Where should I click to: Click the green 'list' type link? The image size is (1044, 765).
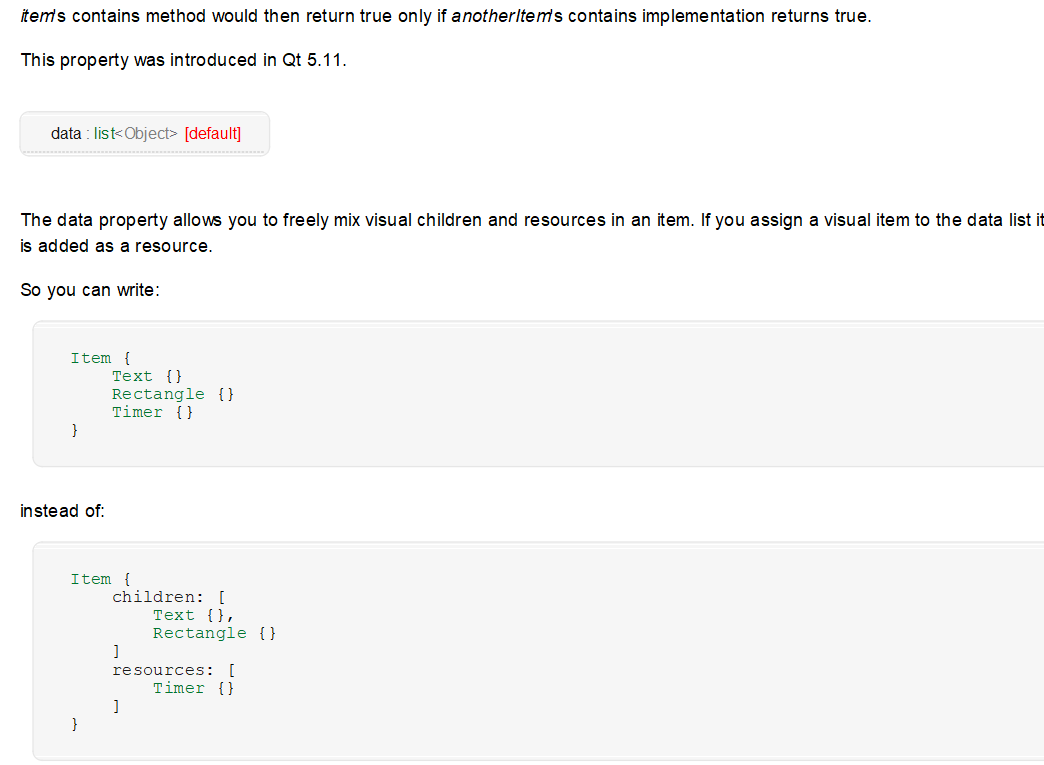pos(104,133)
